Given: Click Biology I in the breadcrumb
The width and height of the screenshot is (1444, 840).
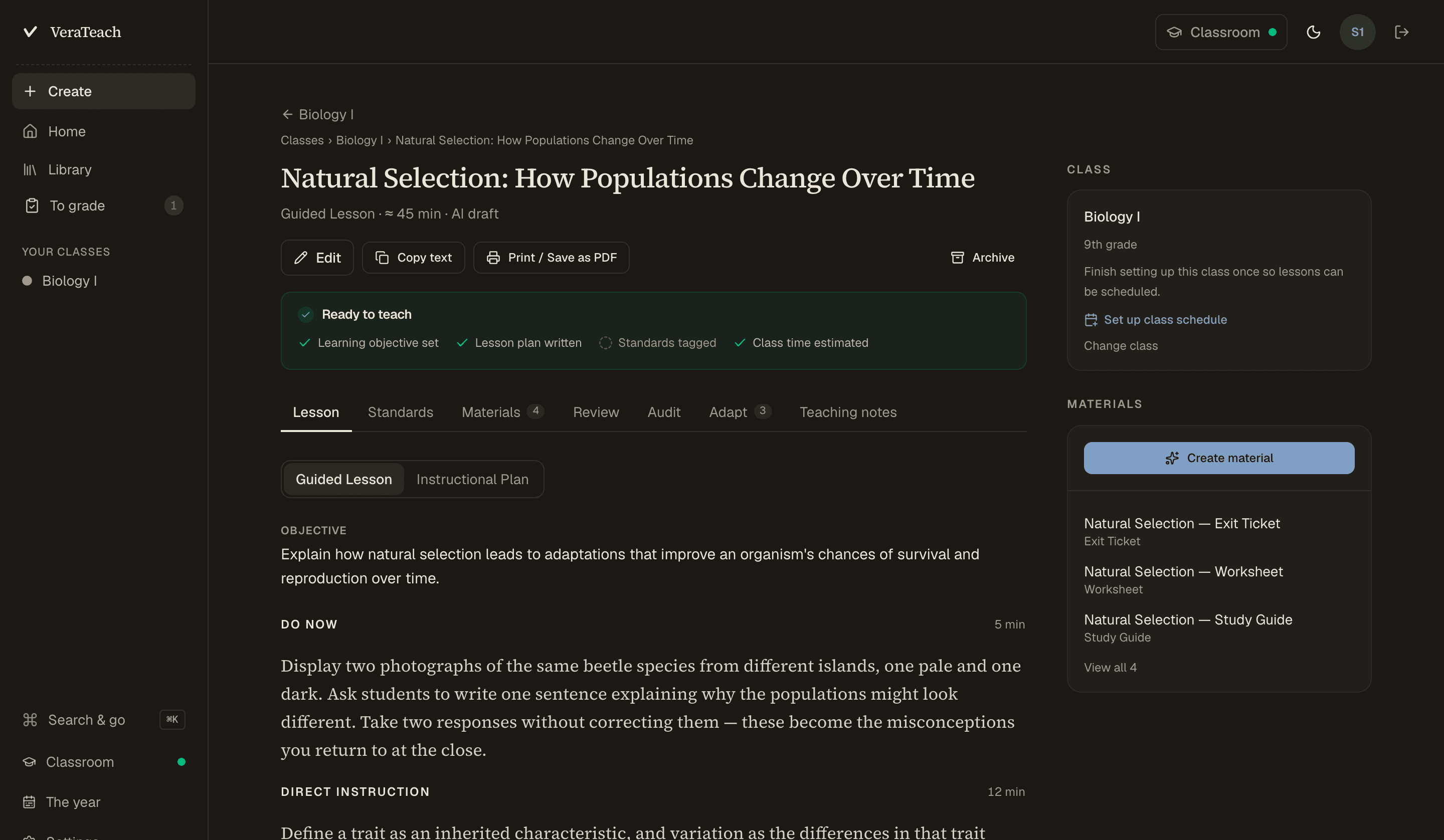Looking at the screenshot, I should [359, 140].
